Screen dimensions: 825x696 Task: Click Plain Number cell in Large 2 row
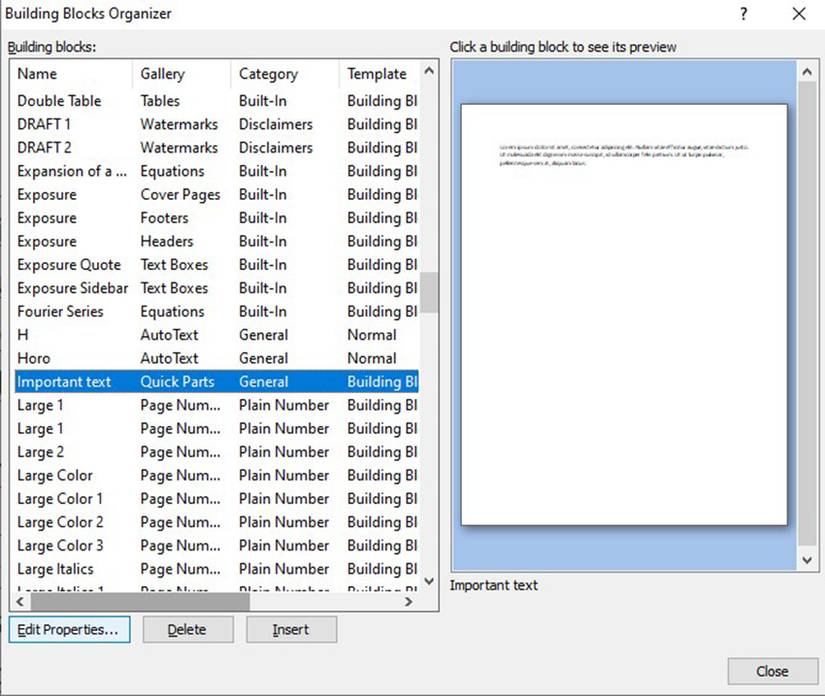(284, 452)
